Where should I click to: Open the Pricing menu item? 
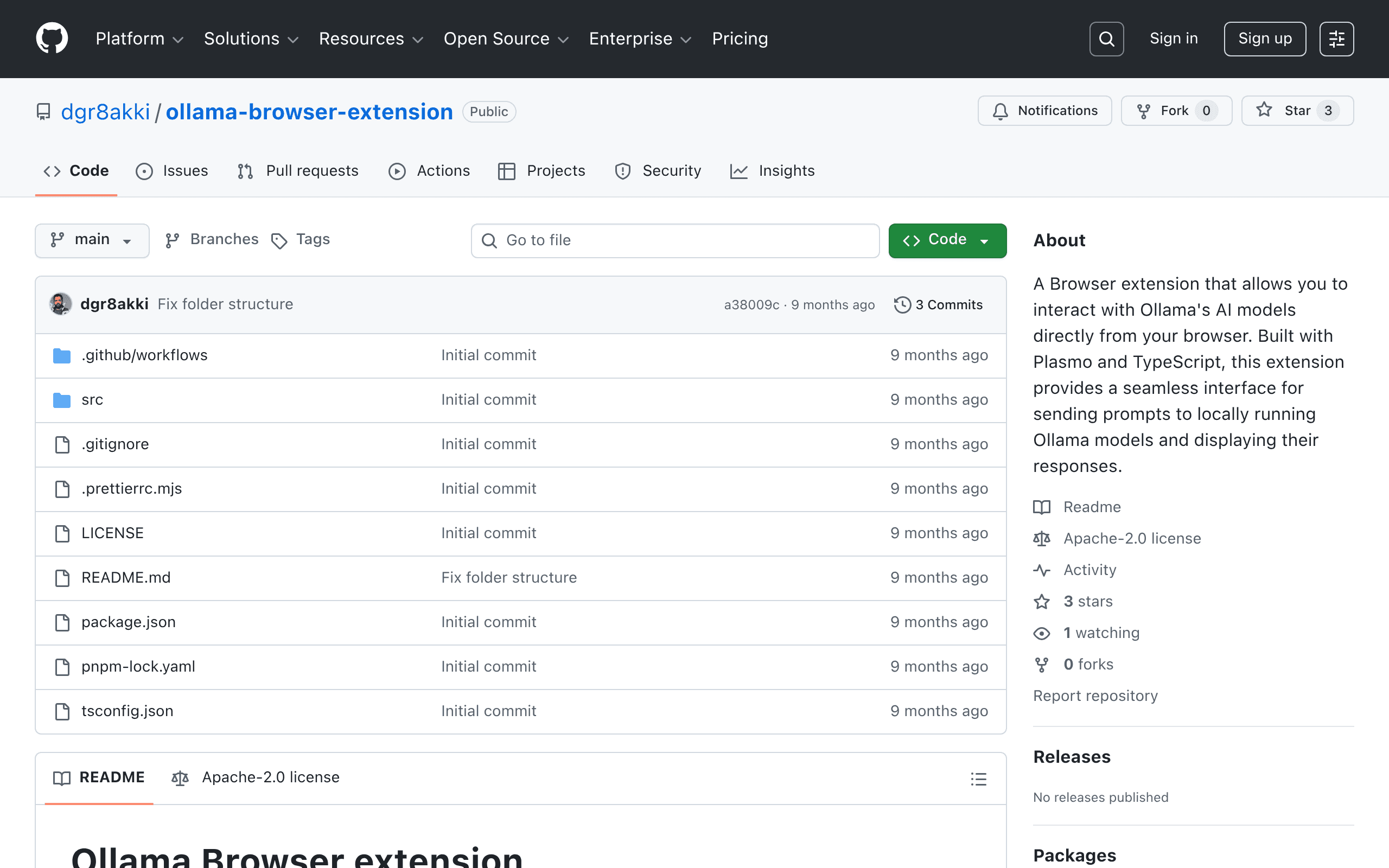[x=740, y=39]
